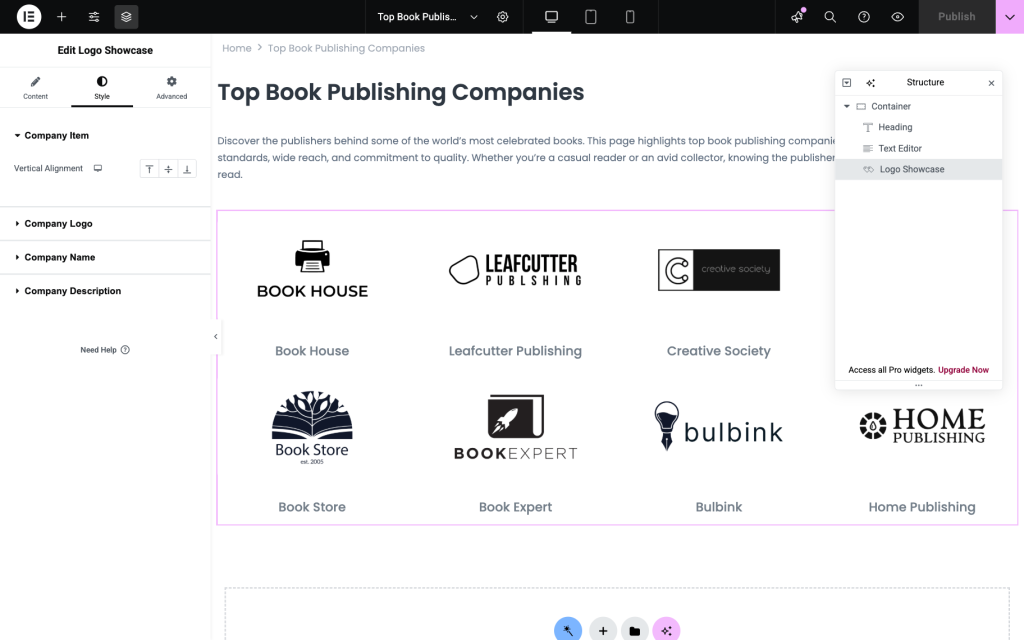Click the Upgrade Now link
The width and height of the screenshot is (1024, 640).
click(963, 370)
